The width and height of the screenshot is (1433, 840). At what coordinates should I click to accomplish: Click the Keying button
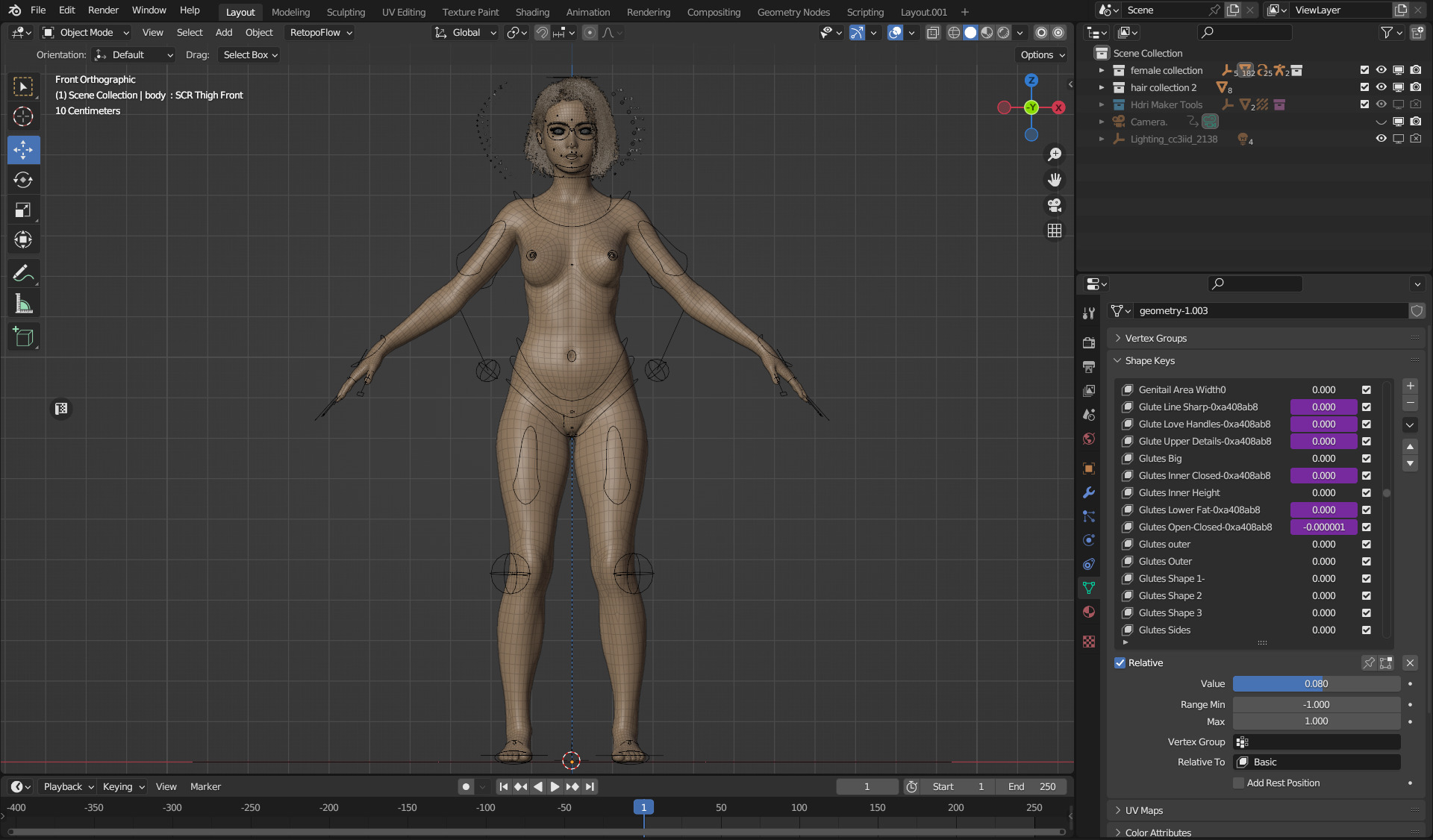click(123, 787)
